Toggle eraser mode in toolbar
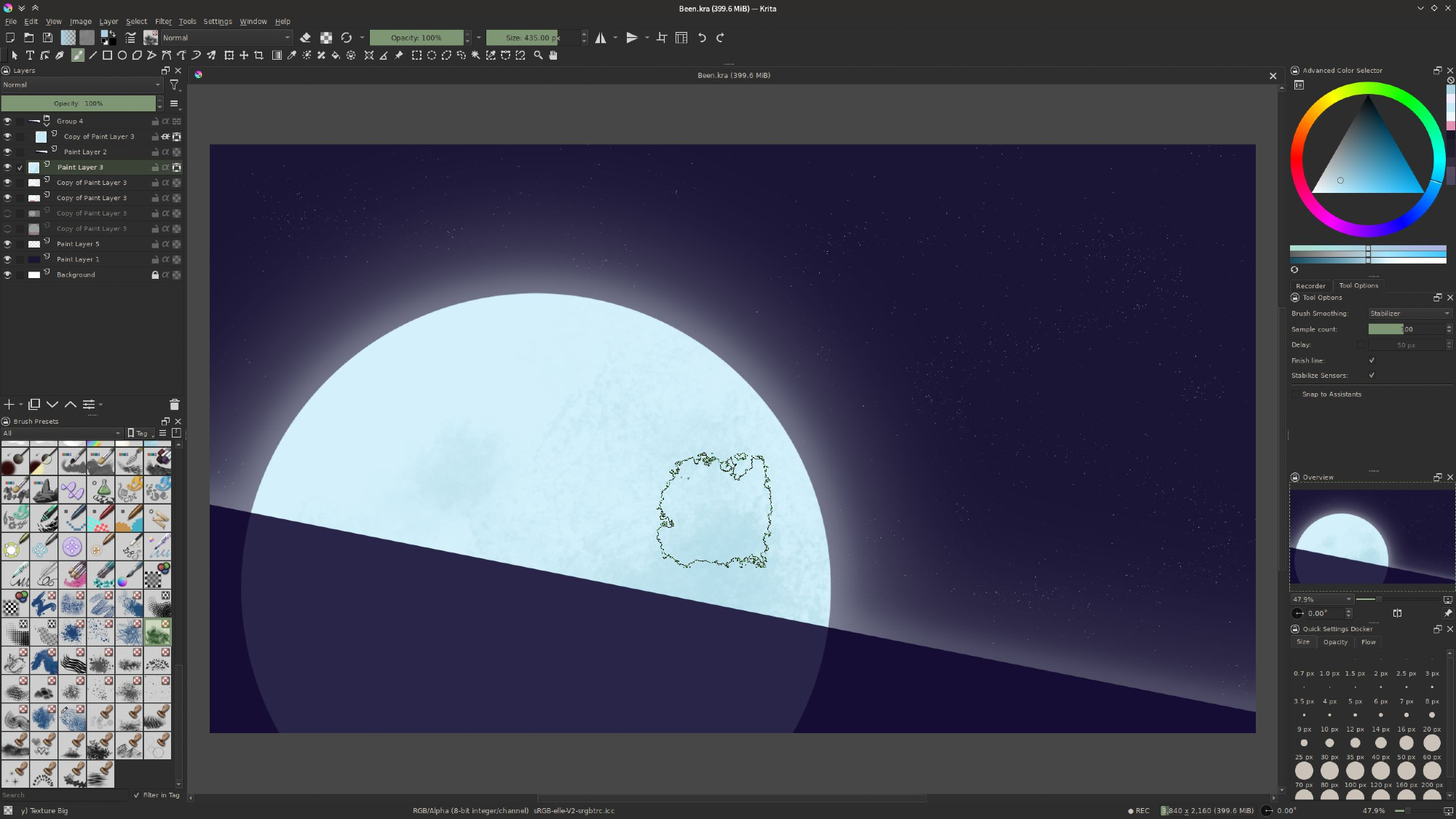1456x819 pixels. (x=305, y=38)
